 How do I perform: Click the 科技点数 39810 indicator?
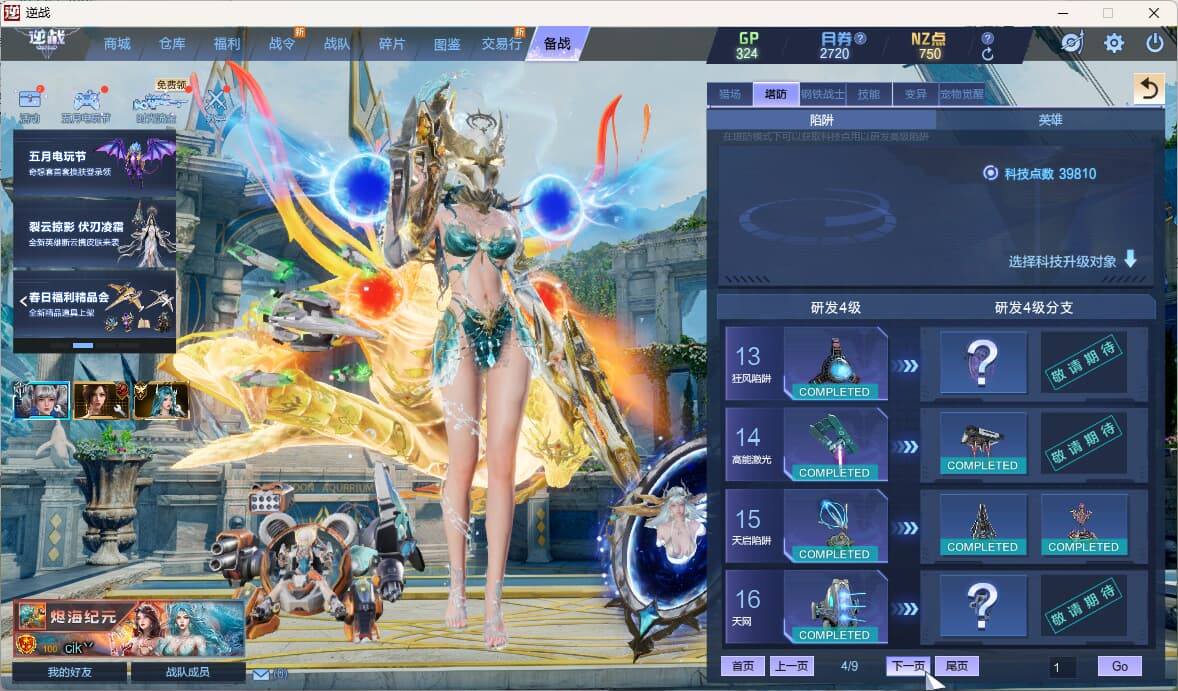(1040, 174)
